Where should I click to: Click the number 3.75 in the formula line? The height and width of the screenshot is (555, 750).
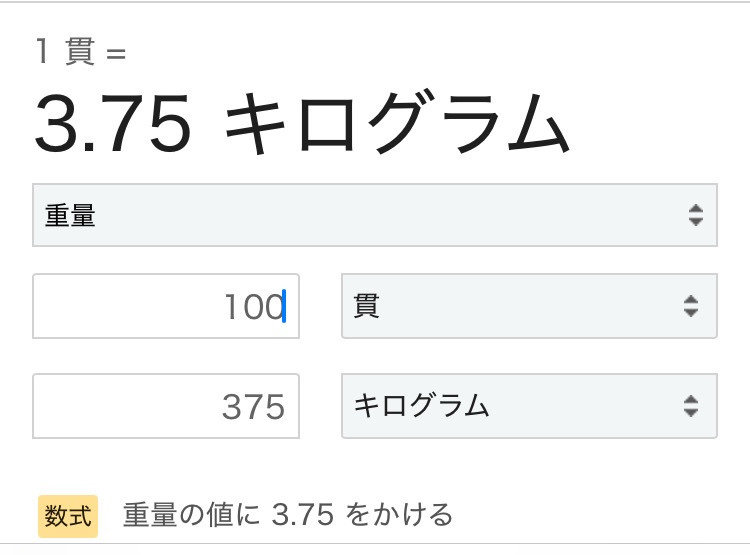click(x=302, y=515)
